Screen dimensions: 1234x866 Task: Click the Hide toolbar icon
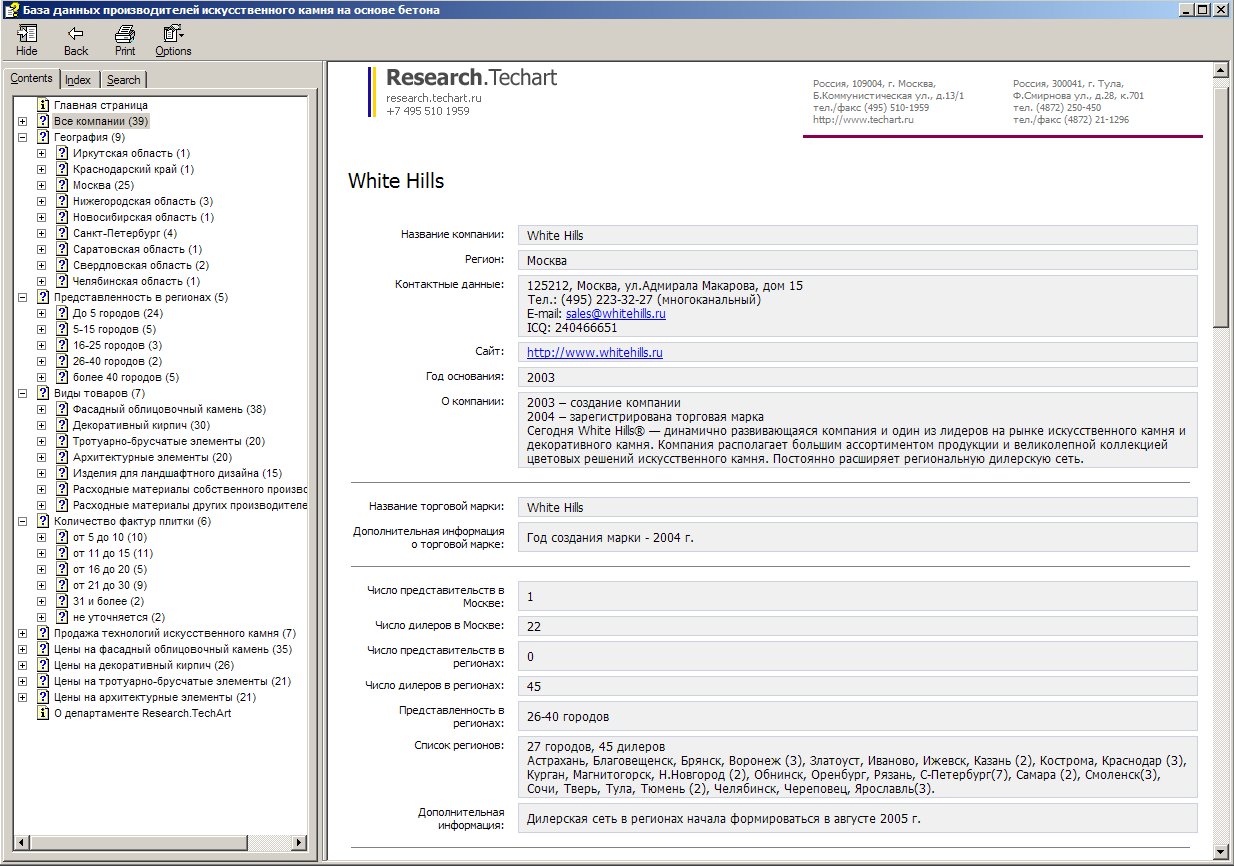tap(27, 33)
